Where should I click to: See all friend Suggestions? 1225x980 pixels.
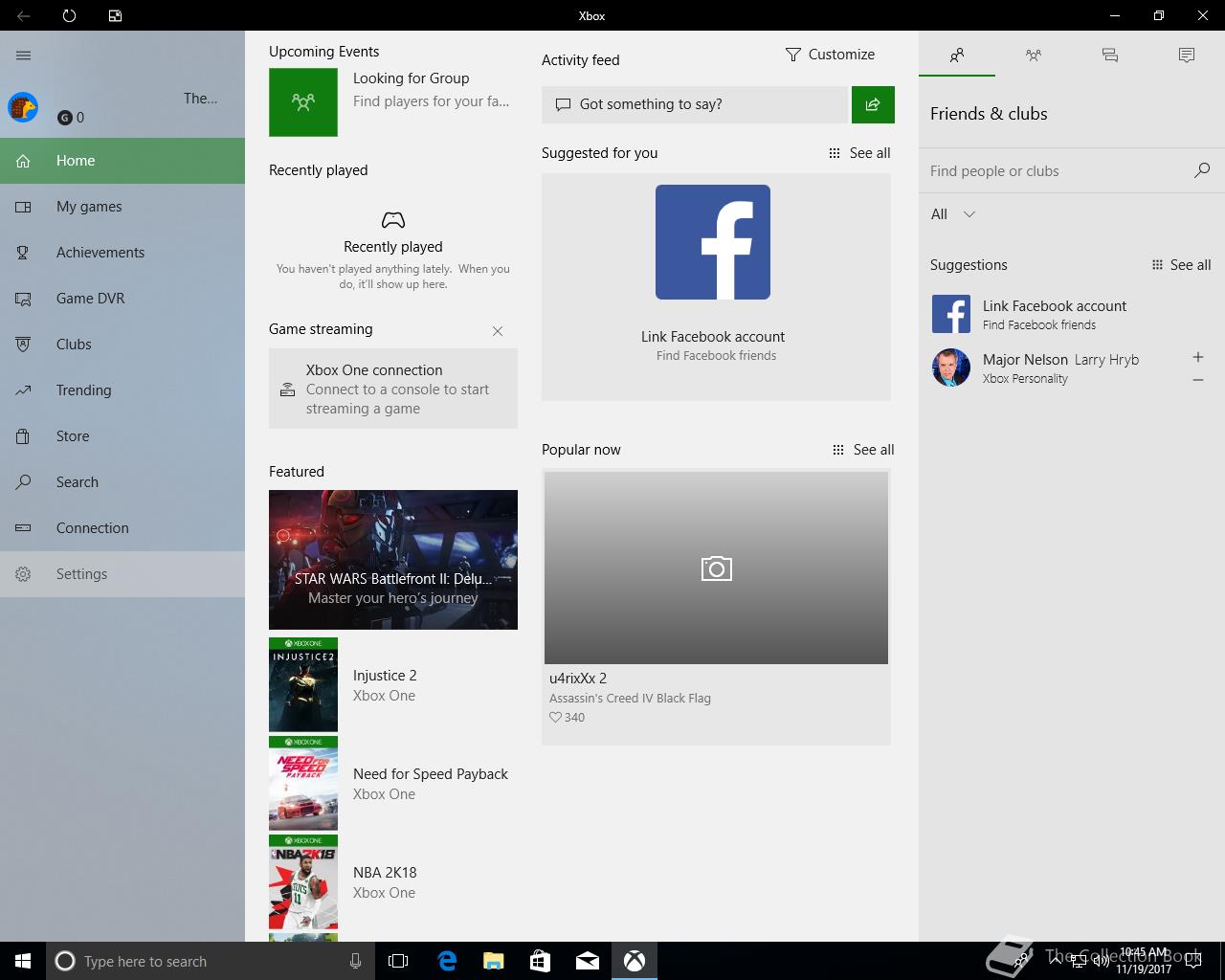[1181, 265]
